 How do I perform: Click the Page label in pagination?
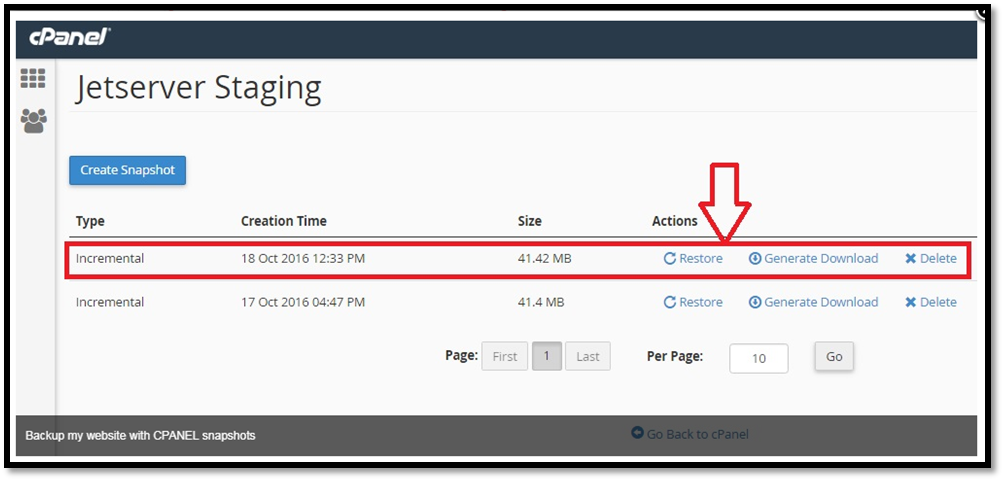point(462,355)
